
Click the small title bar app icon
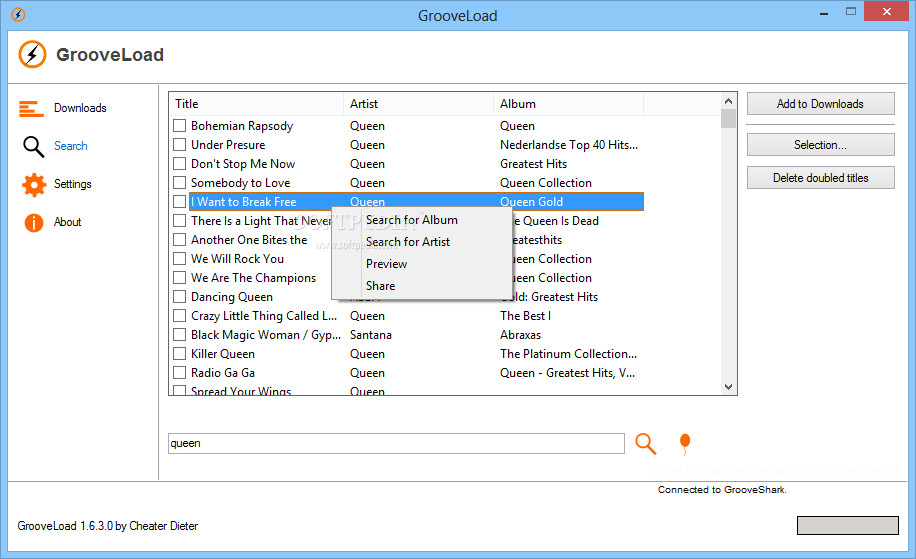click(x=18, y=15)
